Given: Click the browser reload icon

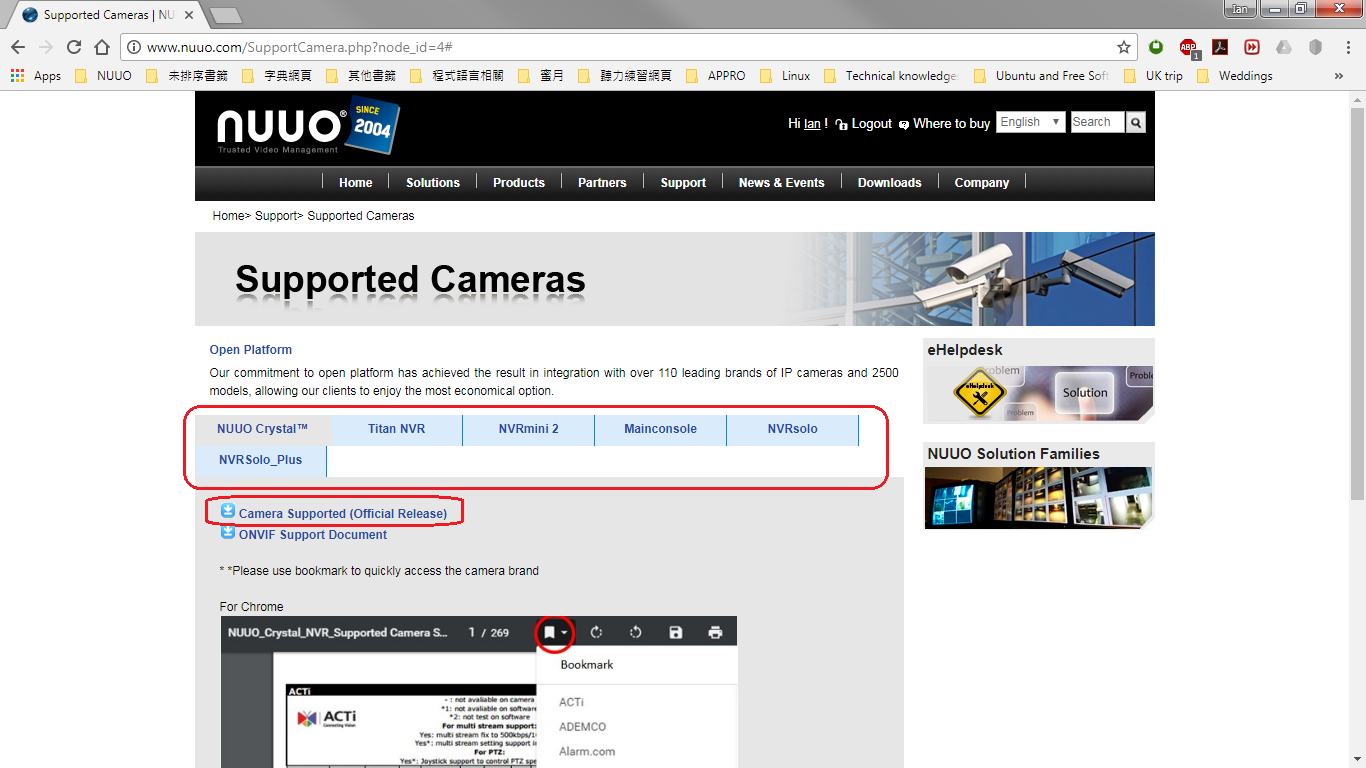Looking at the screenshot, I should tap(74, 47).
